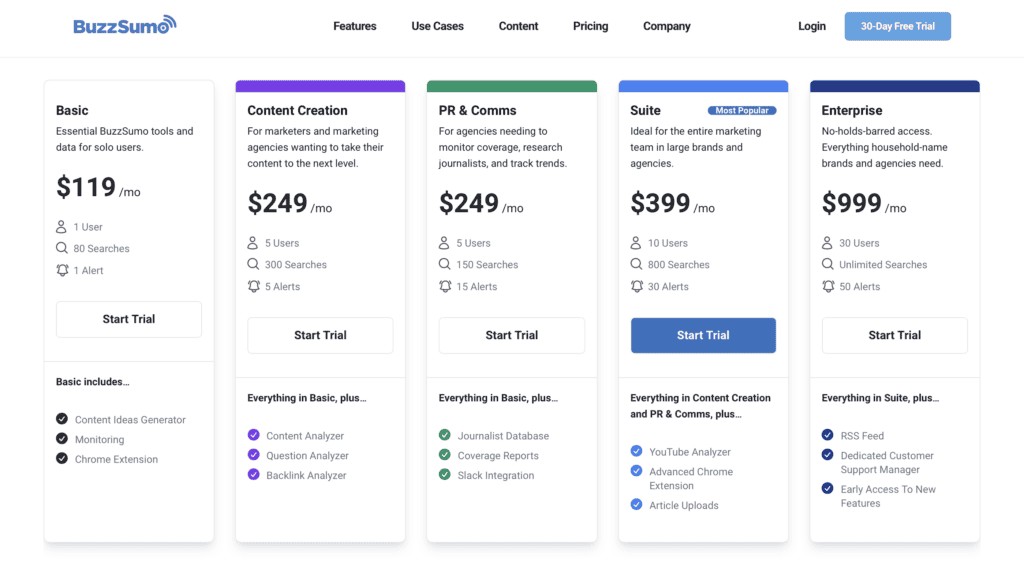Click the blue checkmark beside YouTube Analyzer
Screen dimensions: 1024x562
(636, 451)
